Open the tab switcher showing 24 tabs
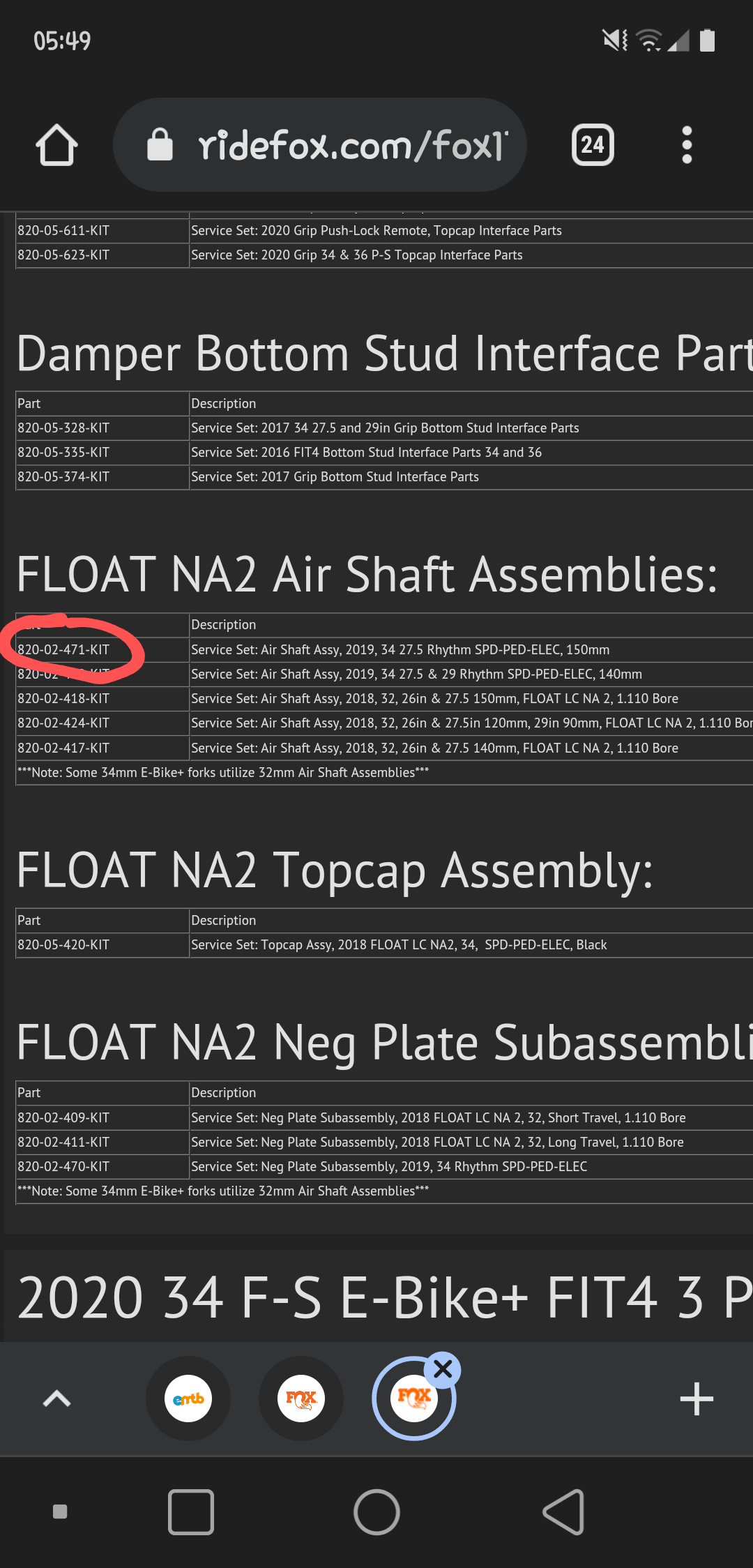This screenshot has height=1568, width=753. pyautogui.click(x=593, y=145)
